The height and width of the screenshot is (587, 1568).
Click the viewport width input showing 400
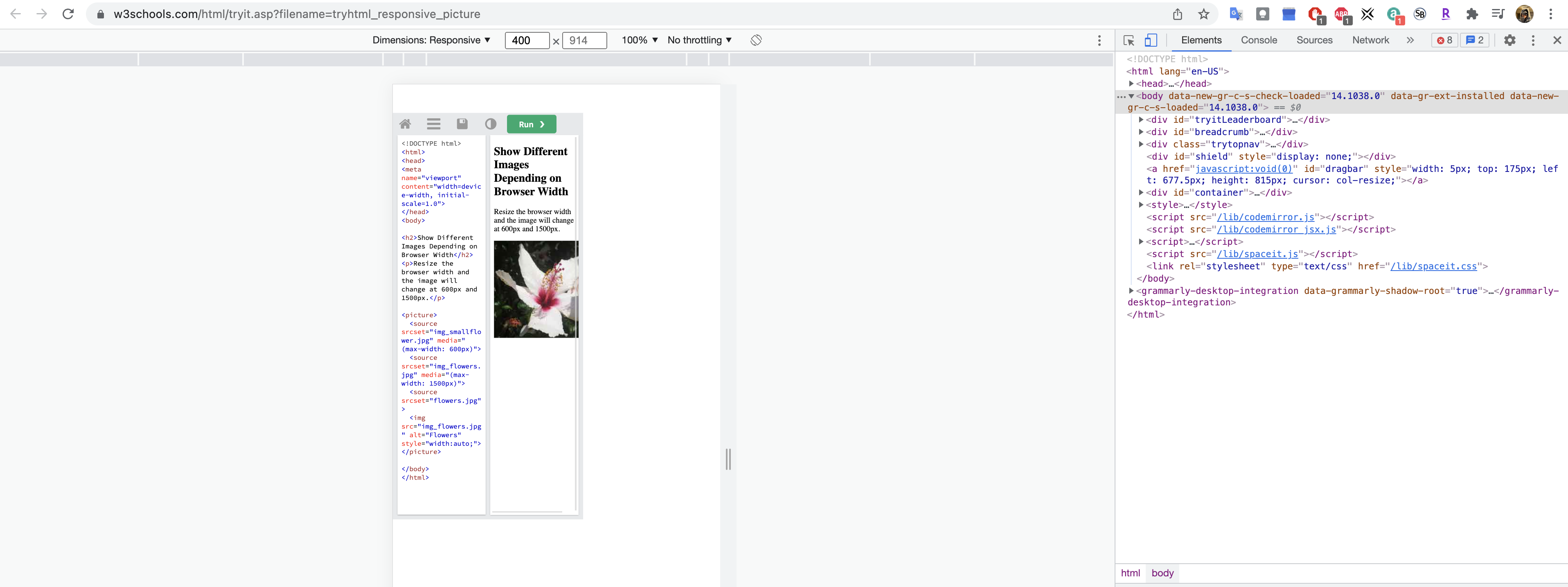pos(527,40)
